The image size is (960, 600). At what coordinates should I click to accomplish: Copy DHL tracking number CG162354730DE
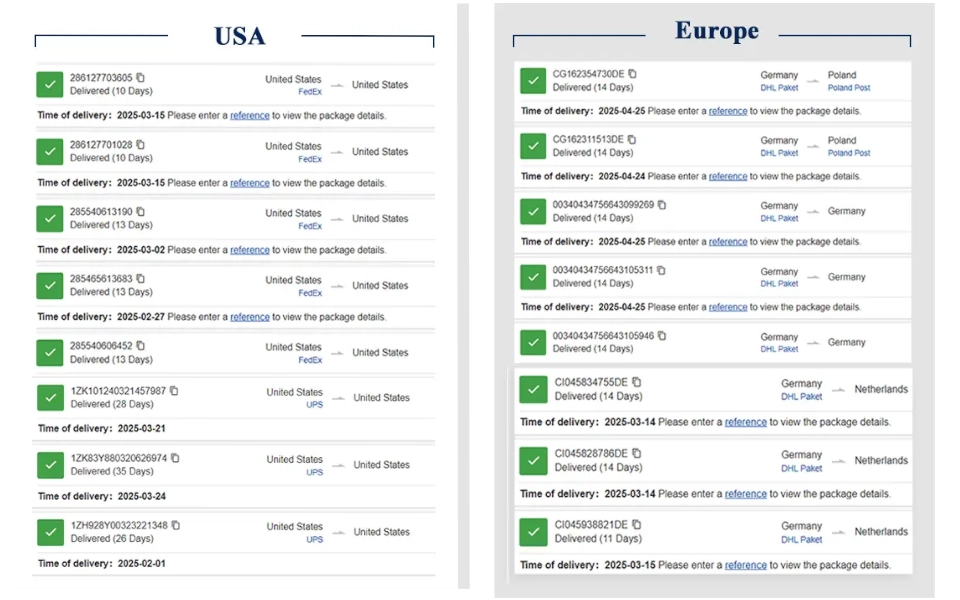point(632,74)
